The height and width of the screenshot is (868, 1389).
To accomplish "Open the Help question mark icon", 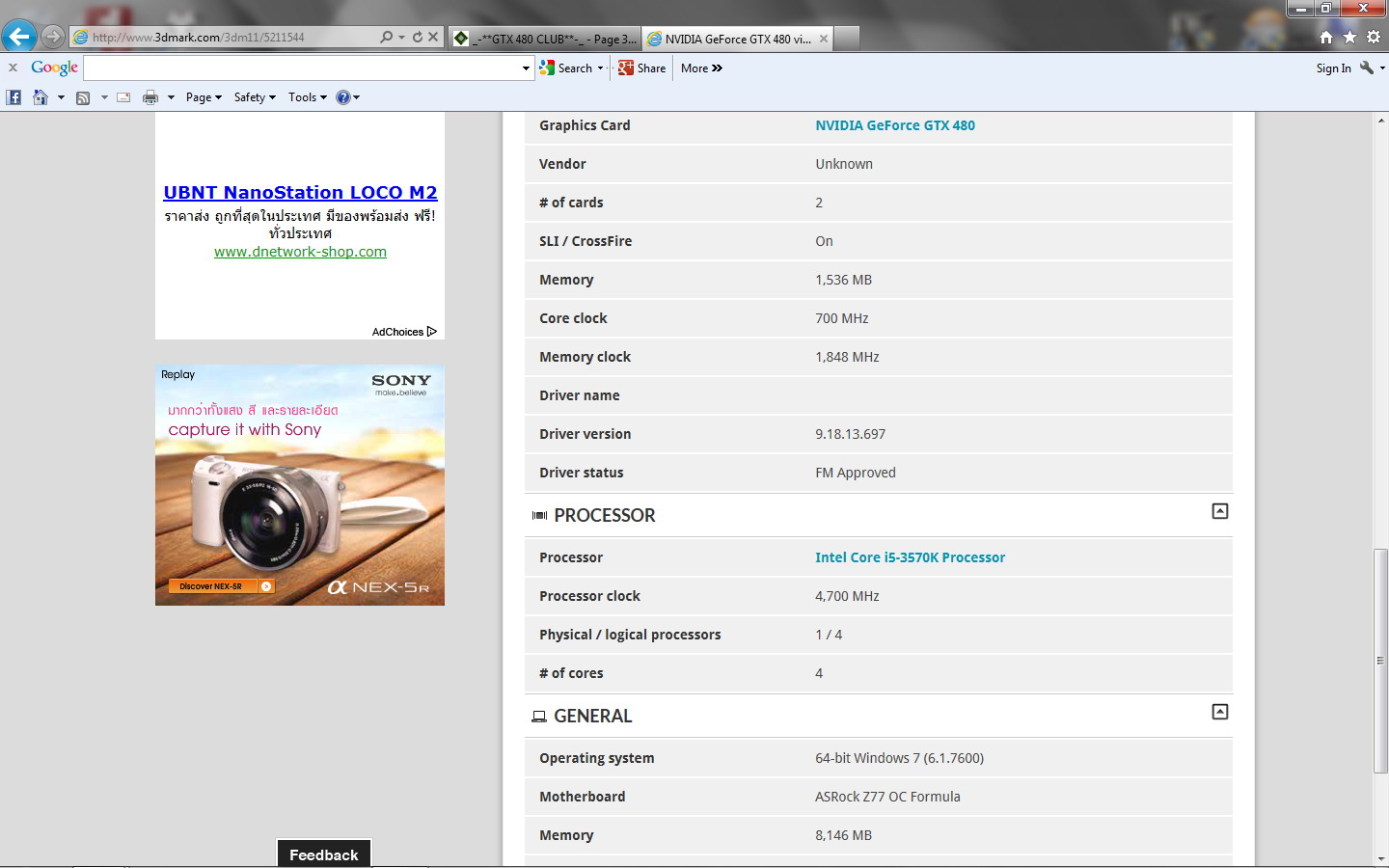I will tap(342, 97).
